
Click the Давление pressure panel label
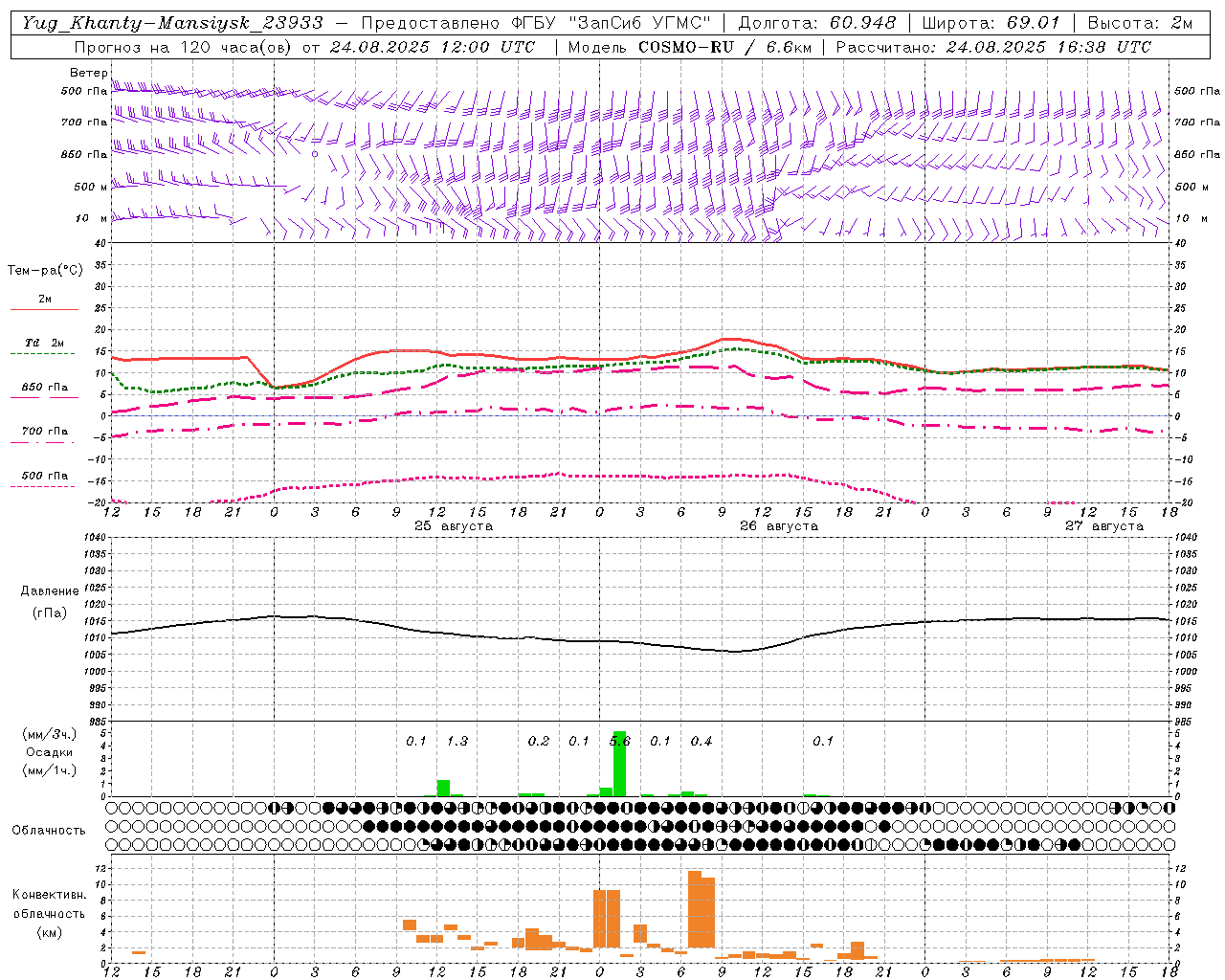tap(50, 591)
